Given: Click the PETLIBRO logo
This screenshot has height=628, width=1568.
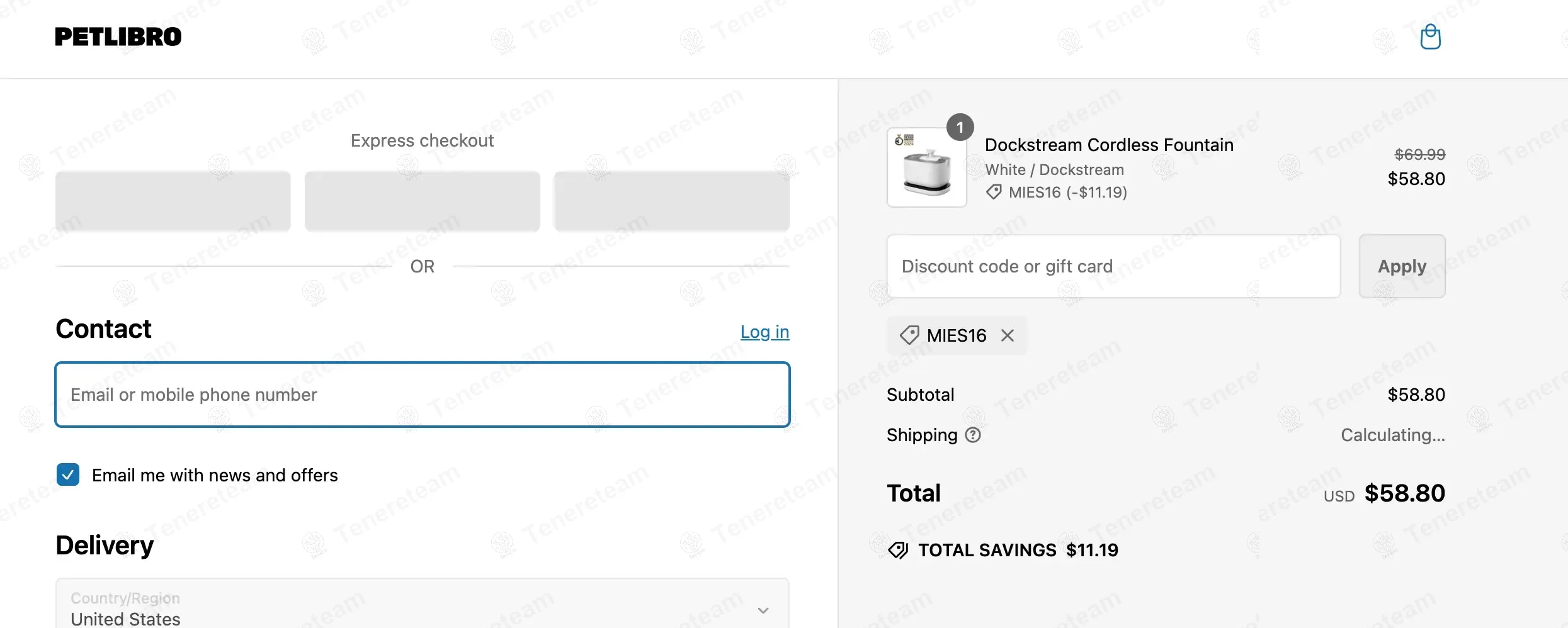Looking at the screenshot, I should click(118, 37).
